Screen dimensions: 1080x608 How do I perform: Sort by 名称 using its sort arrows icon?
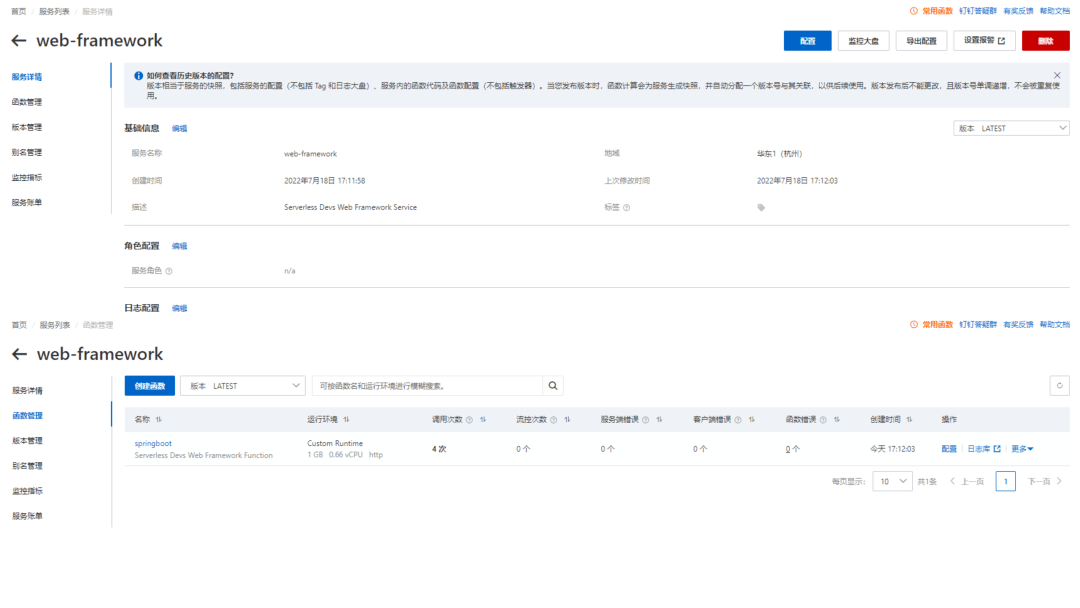[x=158, y=419]
